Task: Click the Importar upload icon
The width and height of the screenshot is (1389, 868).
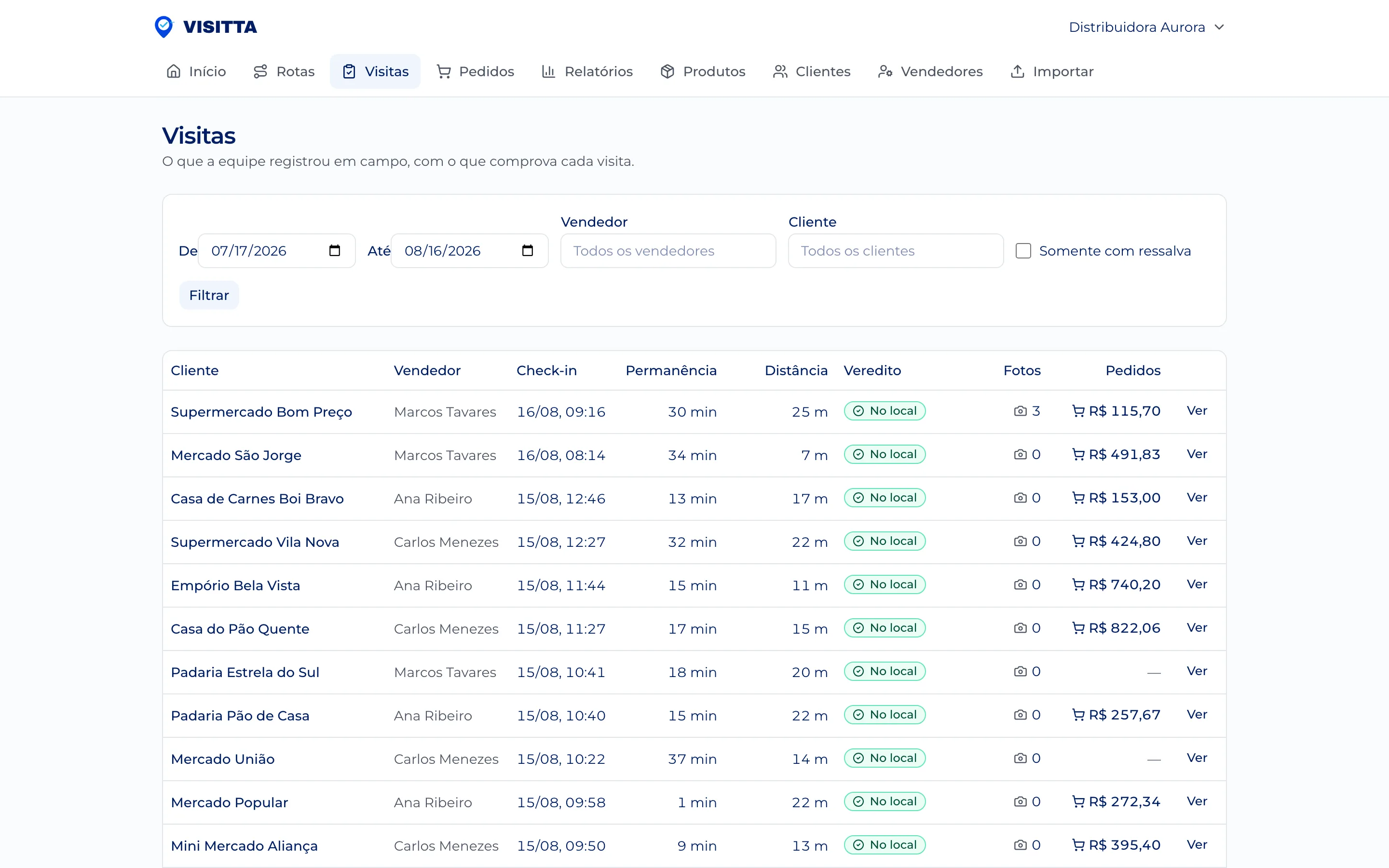Action: tap(1017, 71)
